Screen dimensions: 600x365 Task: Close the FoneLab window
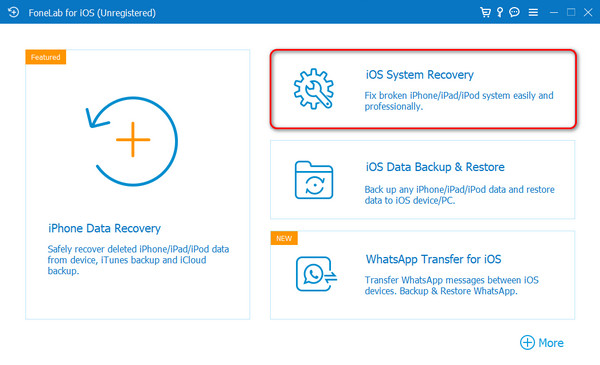(588, 12)
